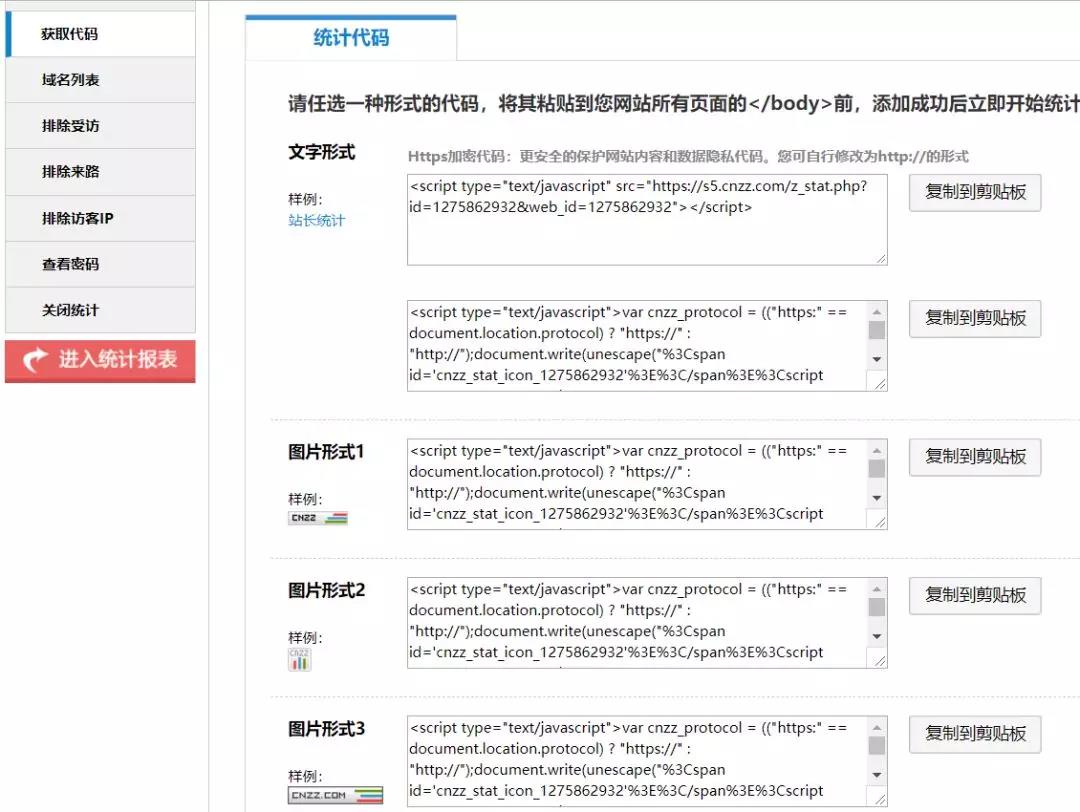This screenshot has height=812, width=1080.
Task: Click the 样例: label under 图片形式1
Action: [x=305, y=499]
